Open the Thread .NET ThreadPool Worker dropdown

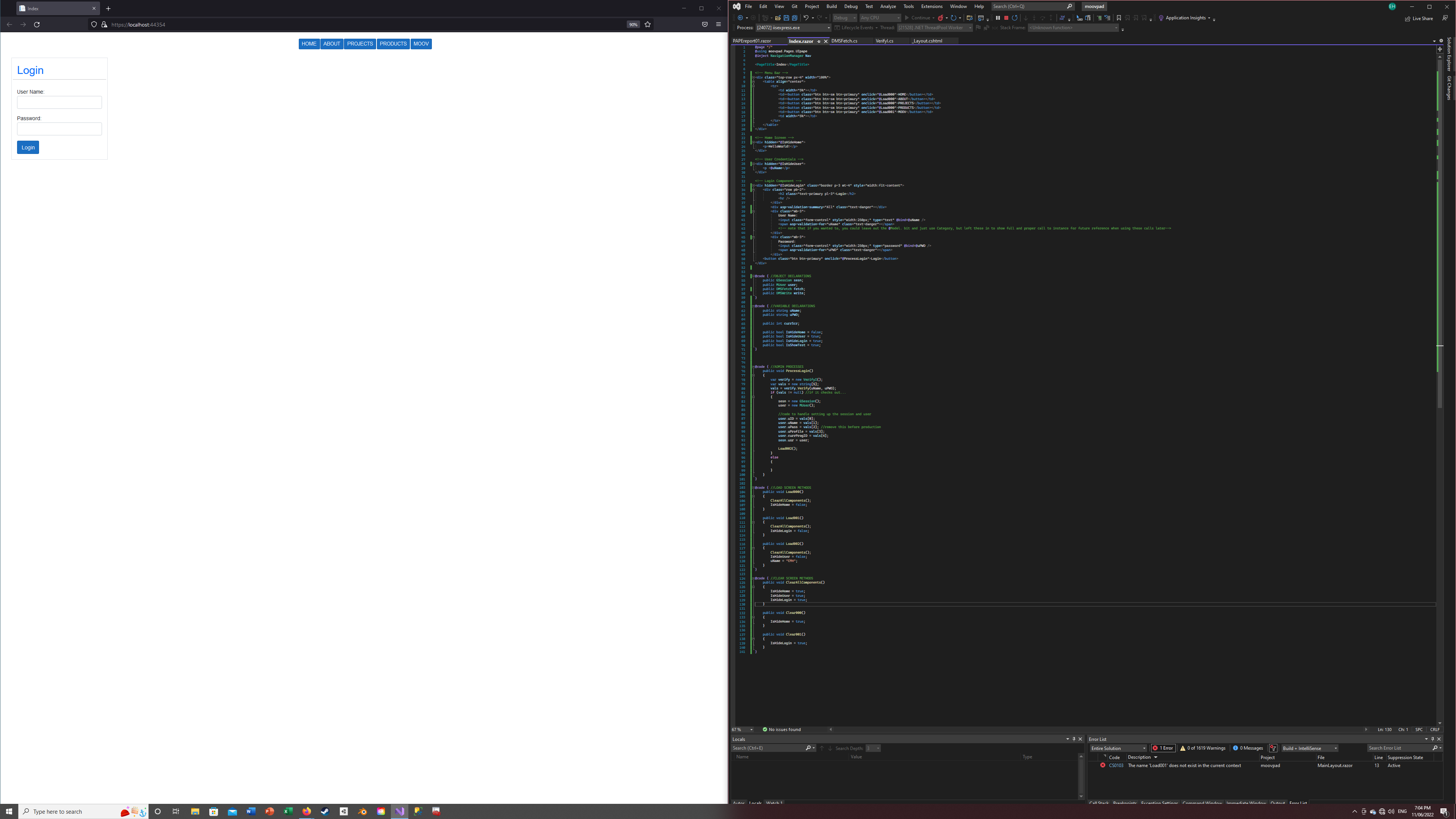coord(934,28)
